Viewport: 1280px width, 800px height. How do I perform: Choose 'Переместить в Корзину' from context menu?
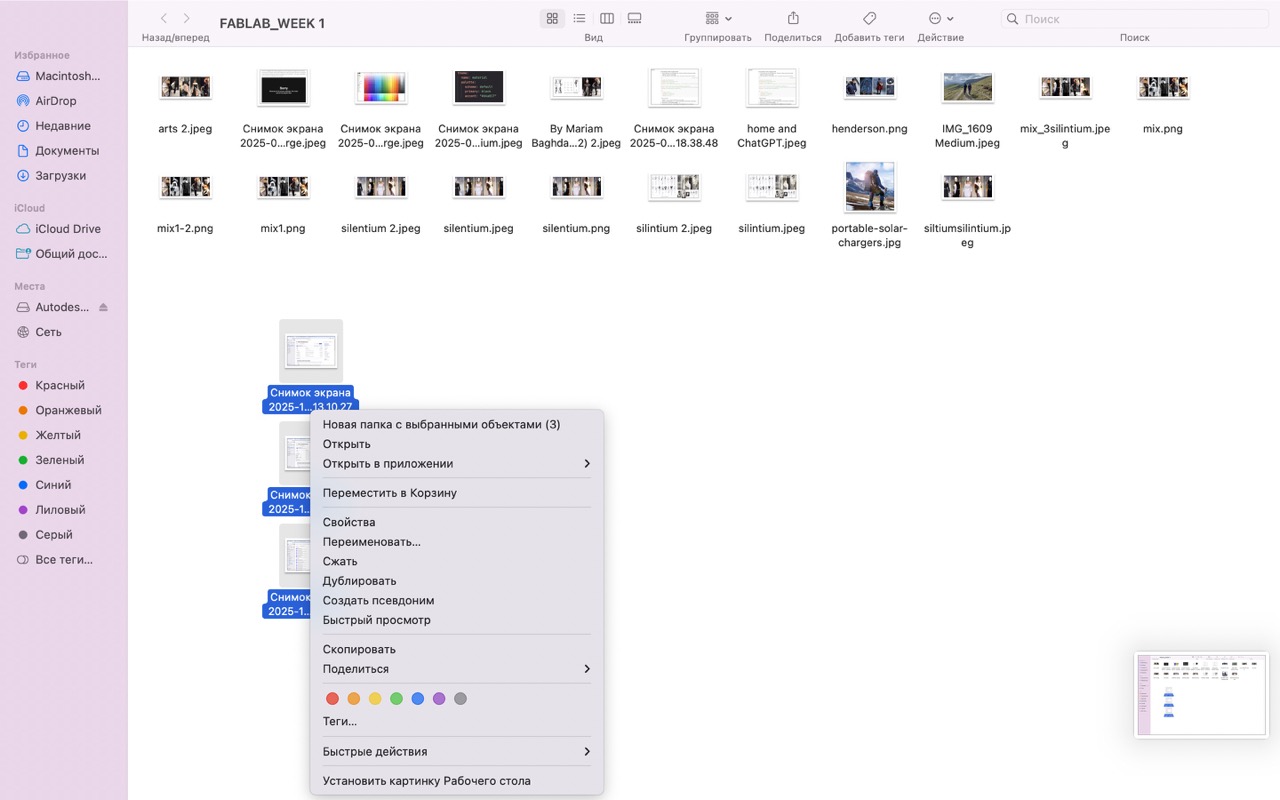[390, 493]
